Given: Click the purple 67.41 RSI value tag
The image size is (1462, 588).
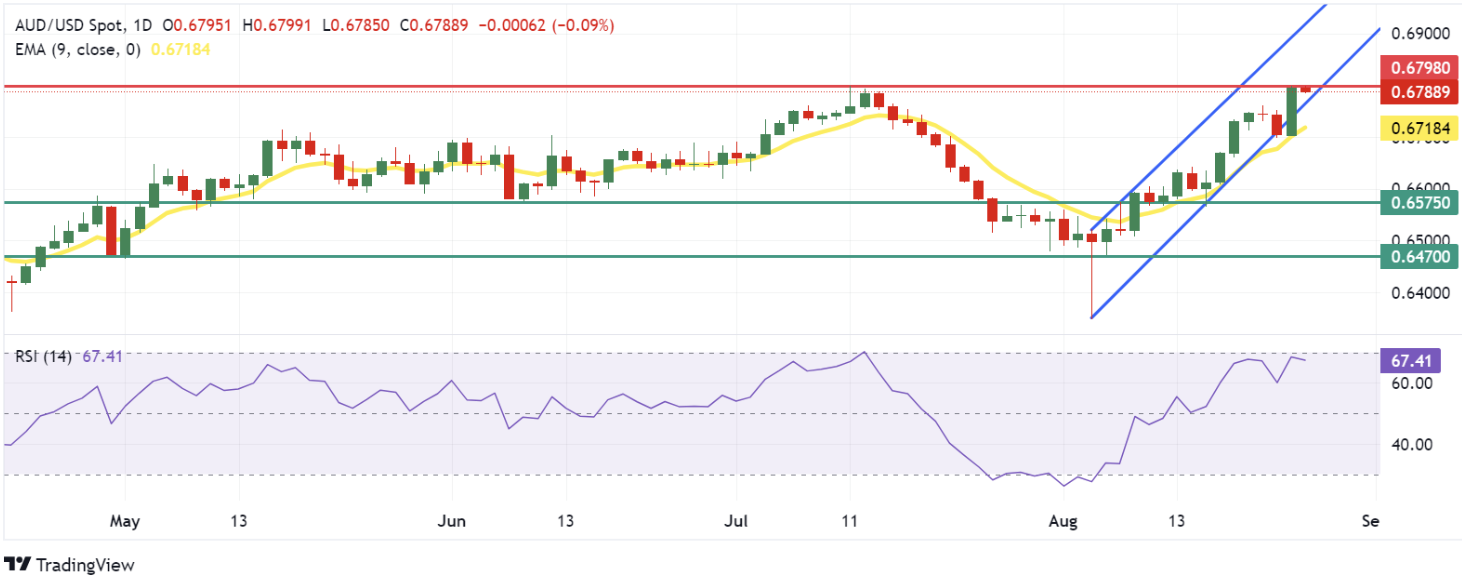Looking at the screenshot, I should [x=1418, y=358].
